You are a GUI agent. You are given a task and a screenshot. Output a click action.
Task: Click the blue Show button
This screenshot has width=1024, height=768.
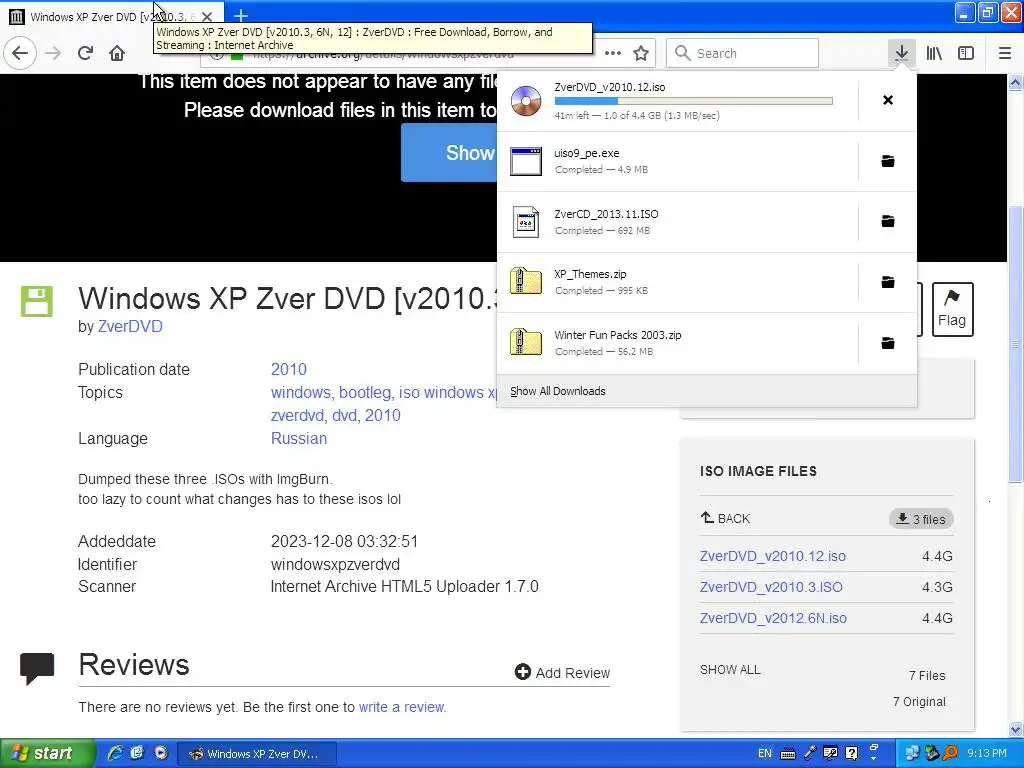[449, 152]
